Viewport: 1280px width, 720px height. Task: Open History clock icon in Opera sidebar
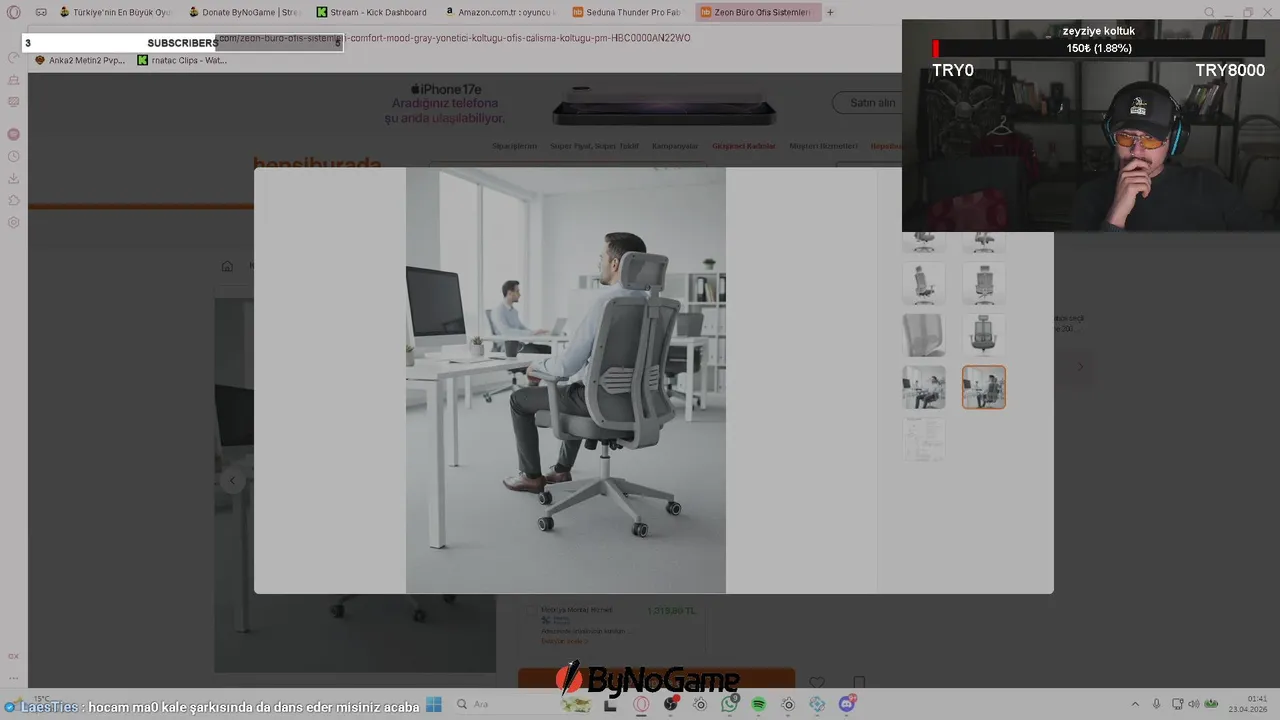(13, 156)
